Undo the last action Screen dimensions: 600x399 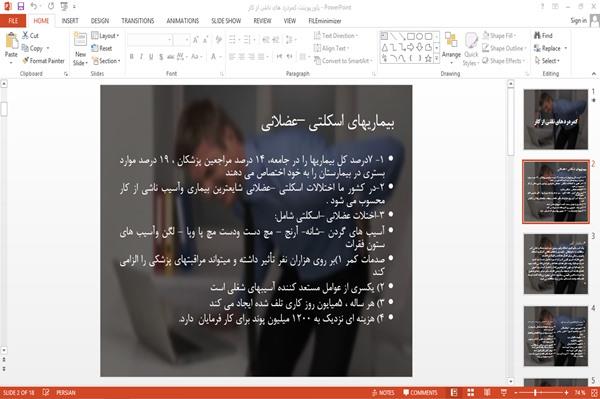tap(34, 6)
